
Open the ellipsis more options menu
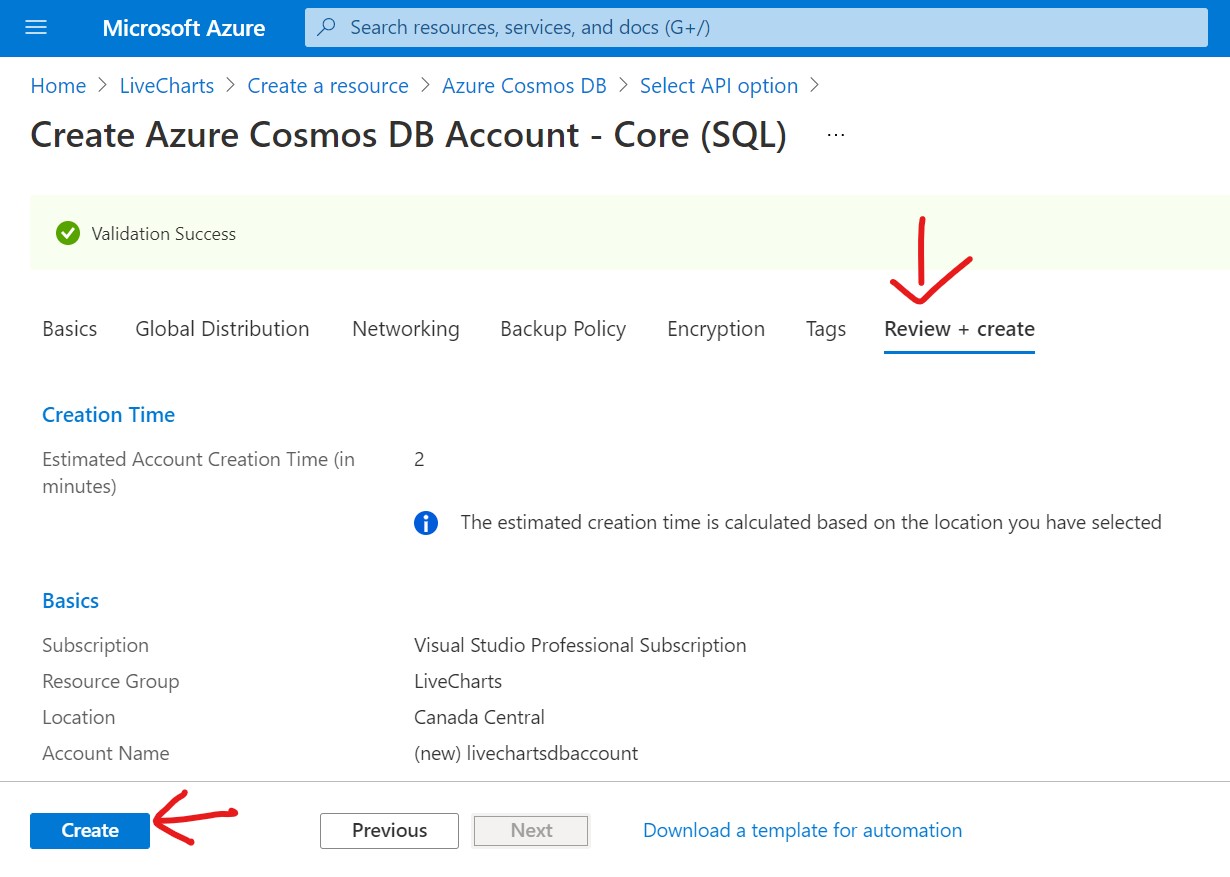point(836,135)
